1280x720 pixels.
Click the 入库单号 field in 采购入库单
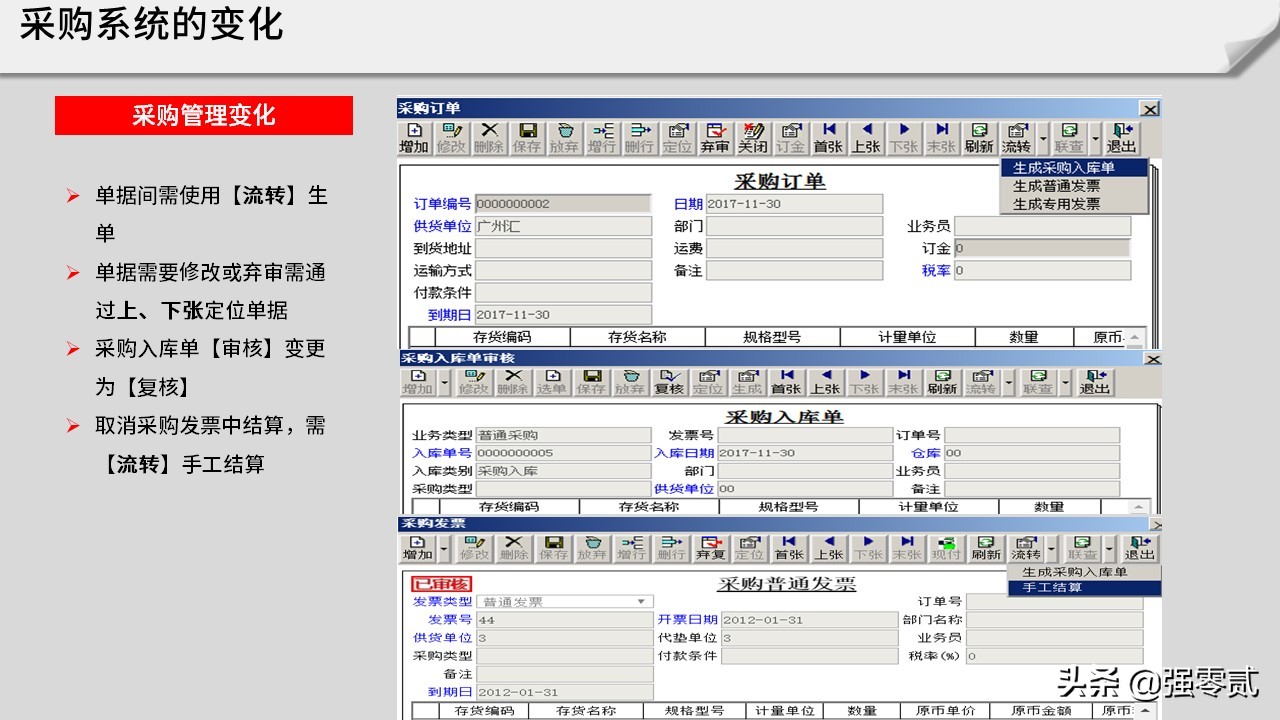point(563,453)
